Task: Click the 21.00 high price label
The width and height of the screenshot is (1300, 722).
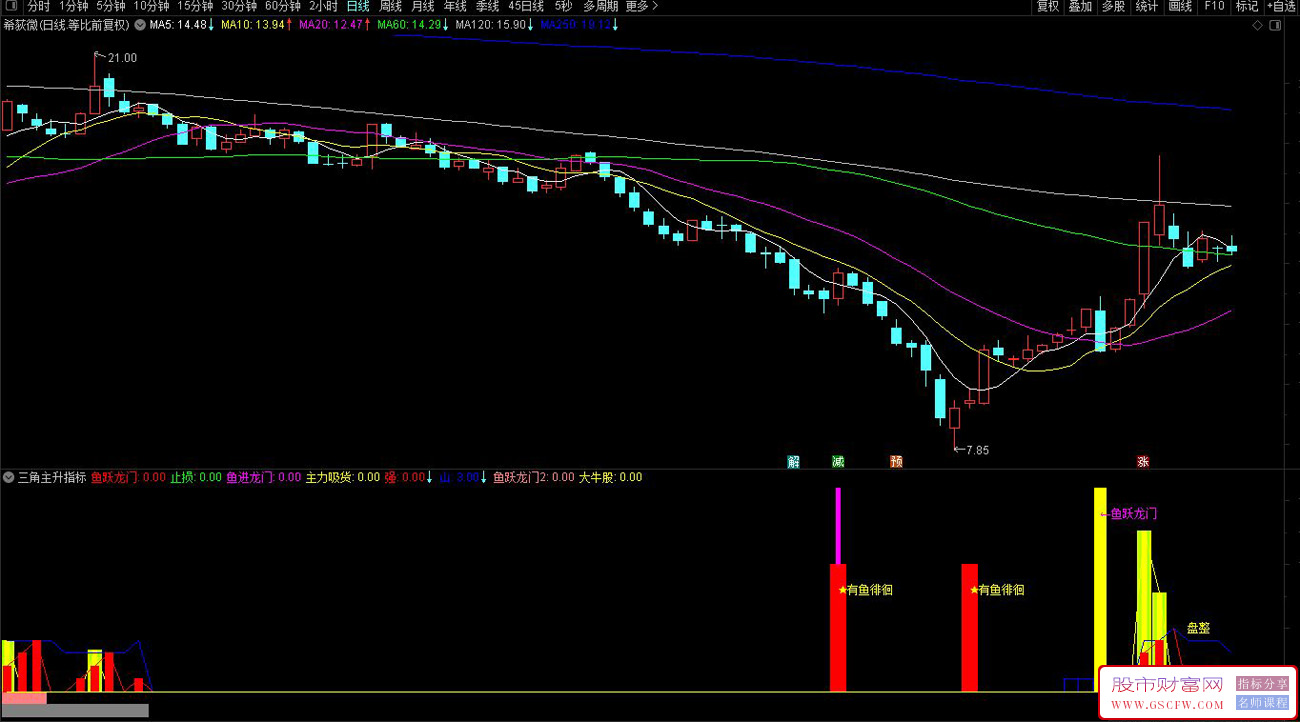Action: tap(122, 58)
